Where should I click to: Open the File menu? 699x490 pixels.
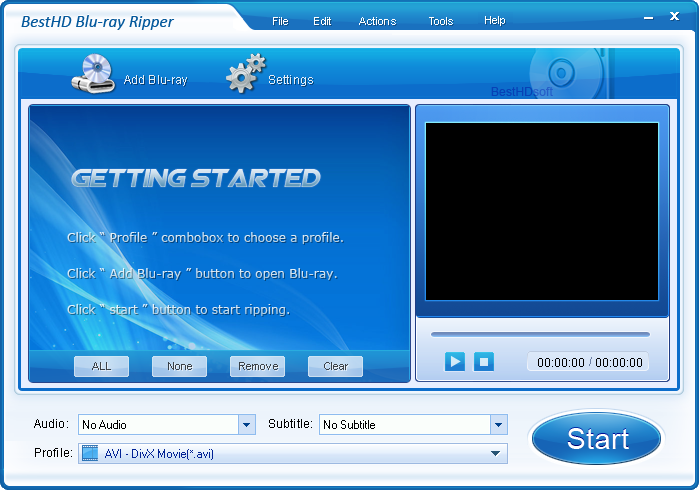[x=280, y=21]
